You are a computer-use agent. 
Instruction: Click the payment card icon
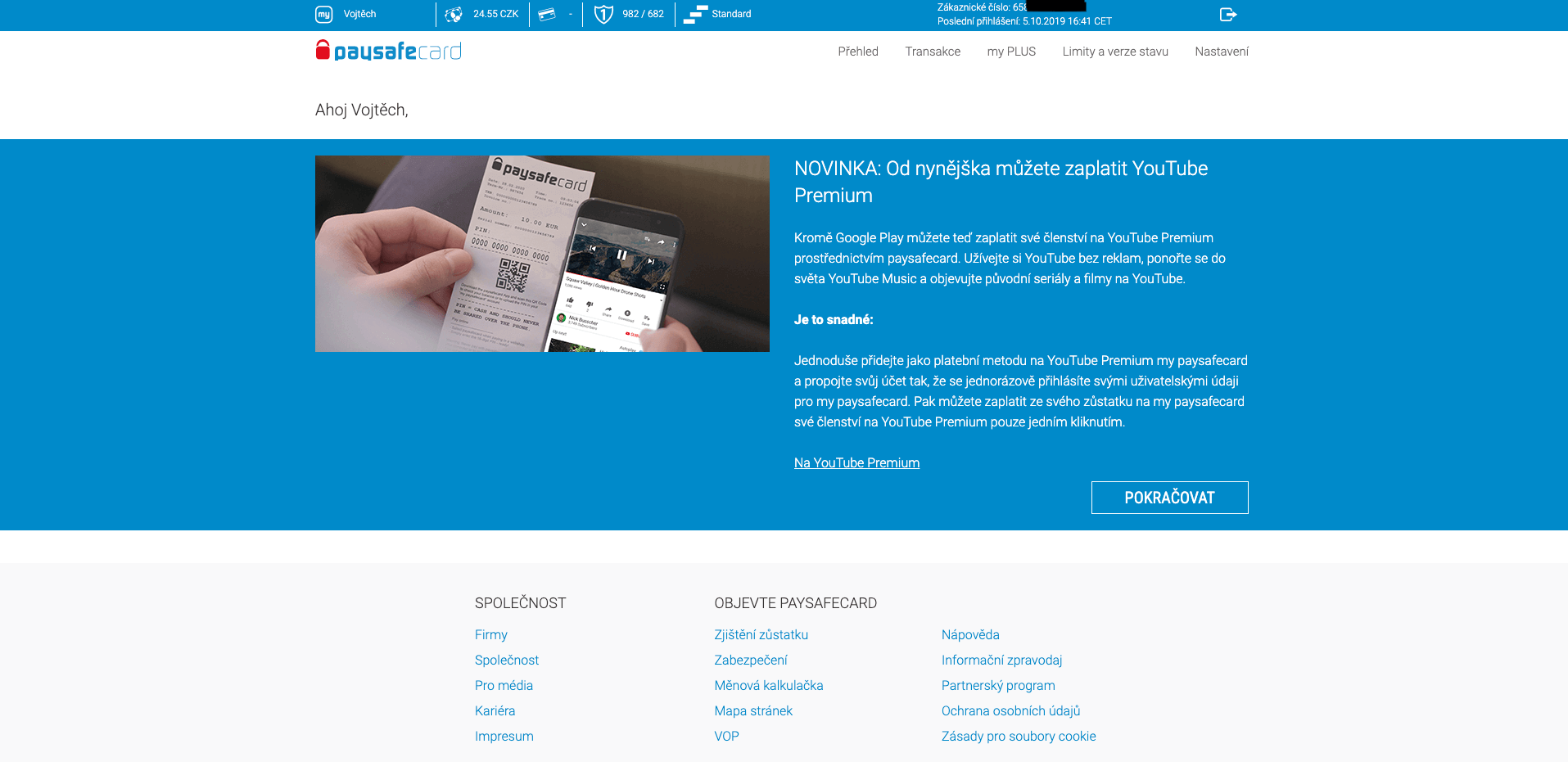click(x=547, y=14)
